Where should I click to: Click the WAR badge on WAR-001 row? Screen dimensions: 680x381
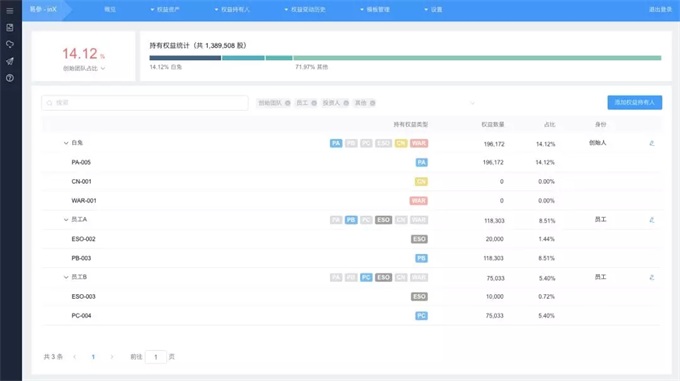pyautogui.click(x=418, y=201)
